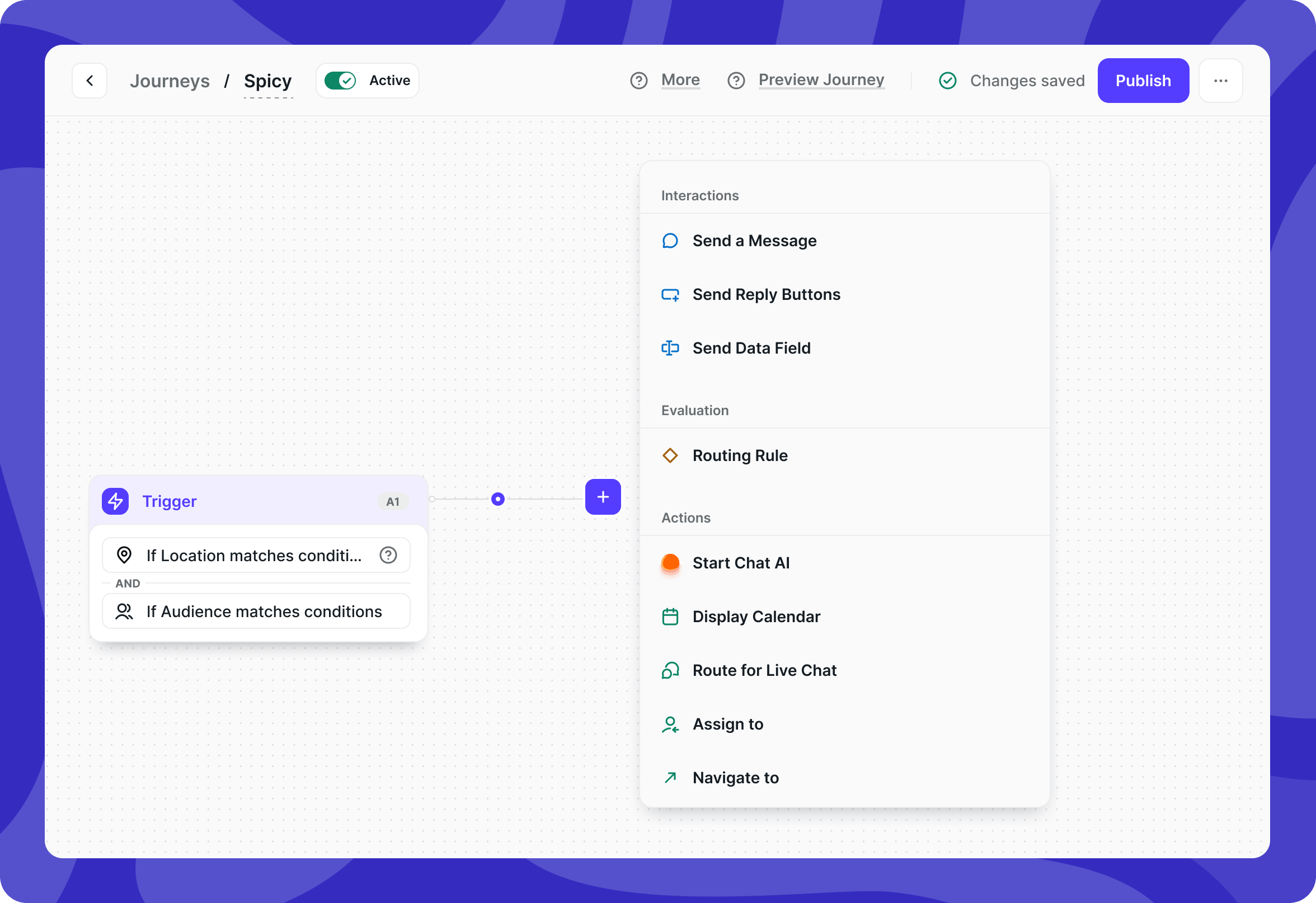Click the question mark icon next to More
The height and width of the screenshot is (903, 1316).
pos(639,81)
